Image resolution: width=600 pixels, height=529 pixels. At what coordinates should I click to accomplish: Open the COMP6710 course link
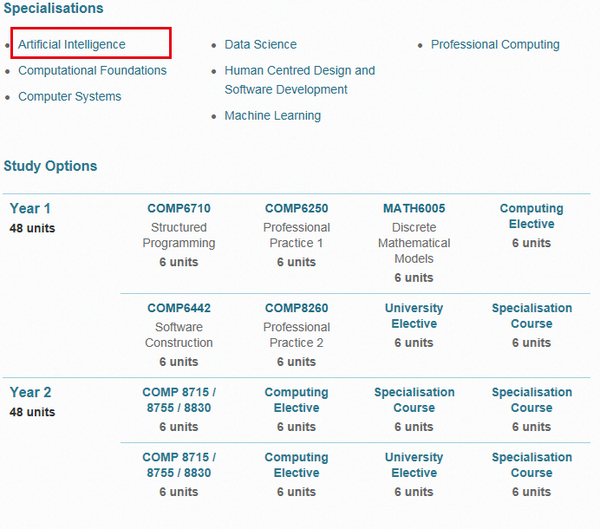[x=179, y=208]
